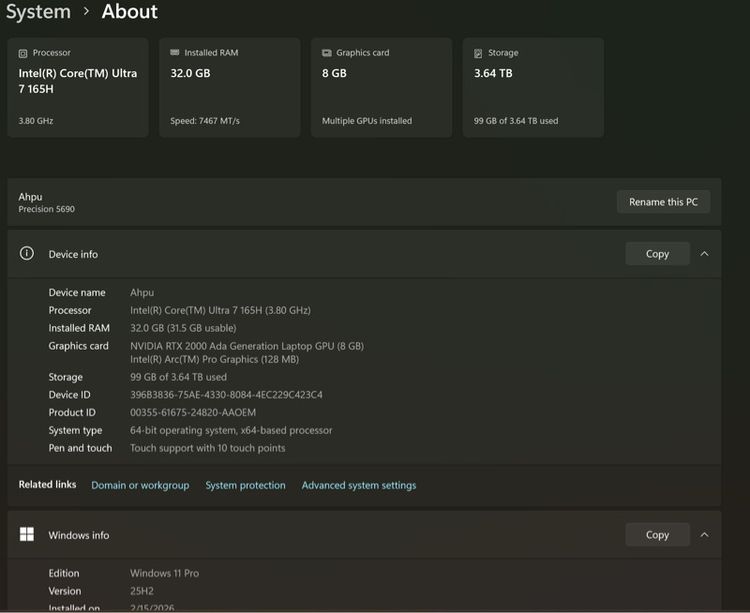
Task: Open Domain or workgroup link
Action: click(140, 485)
